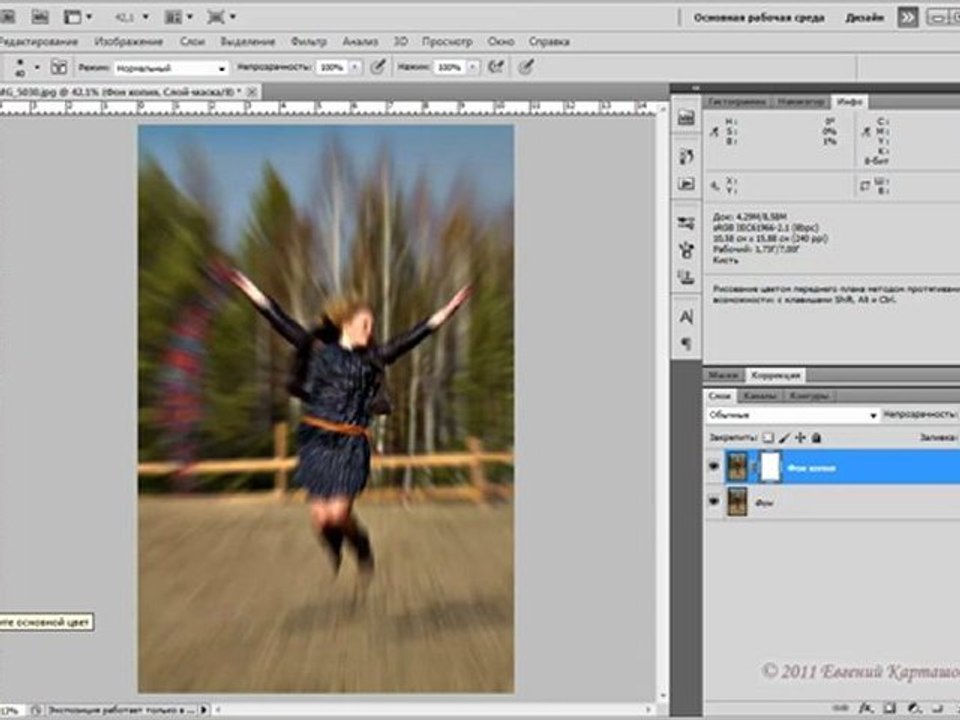Toggle tablet pressure for opacity icon

tap(378, 67)
